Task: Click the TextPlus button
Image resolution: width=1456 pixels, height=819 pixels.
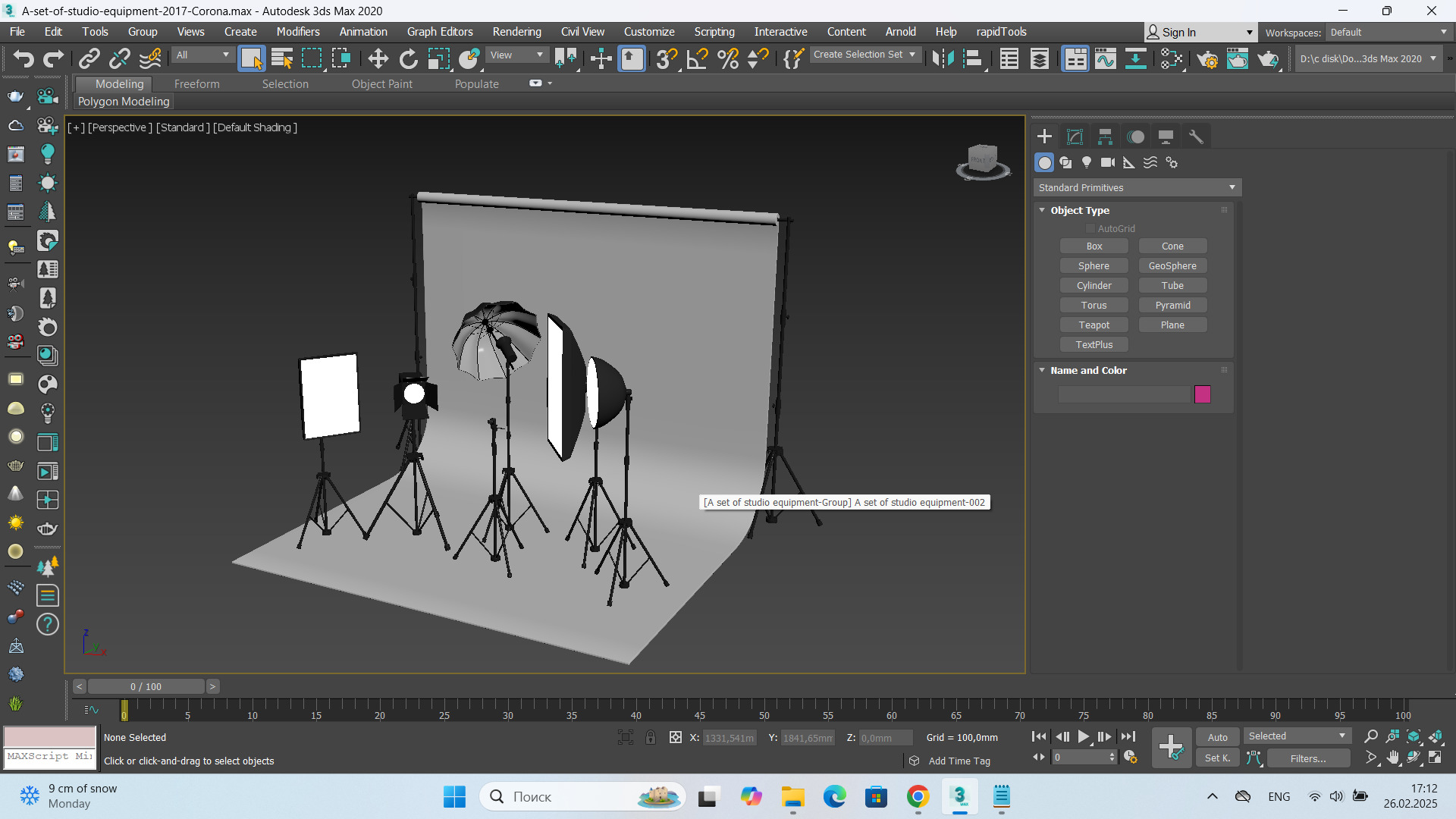Action: point(1094,345)
